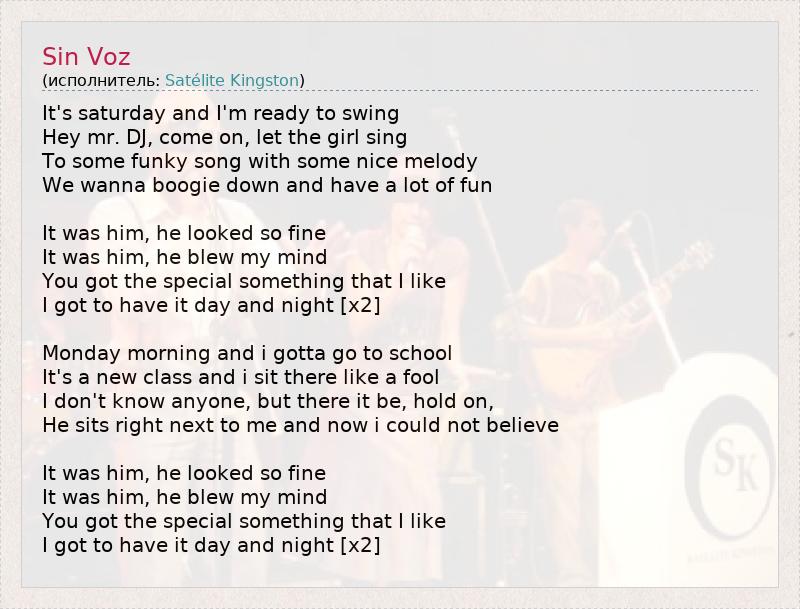Click the "I don't know anyone" lyric line
Viewport: 800px width, 609px height.
click(268, 401)
